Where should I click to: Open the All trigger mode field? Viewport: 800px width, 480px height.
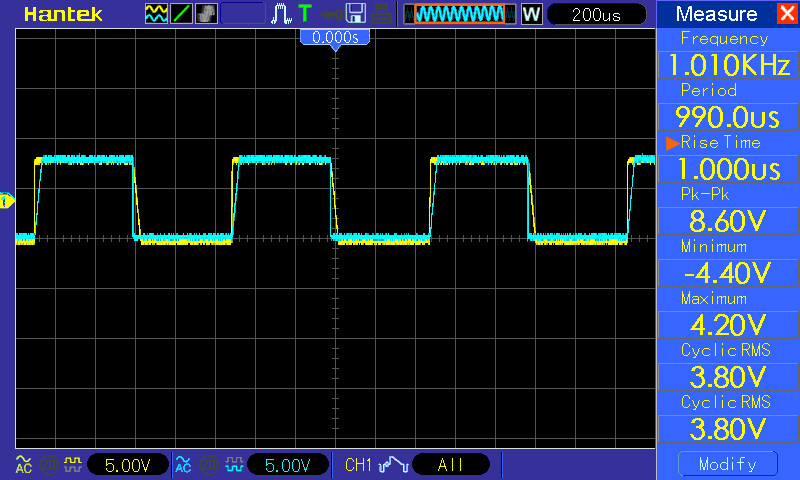451,465
